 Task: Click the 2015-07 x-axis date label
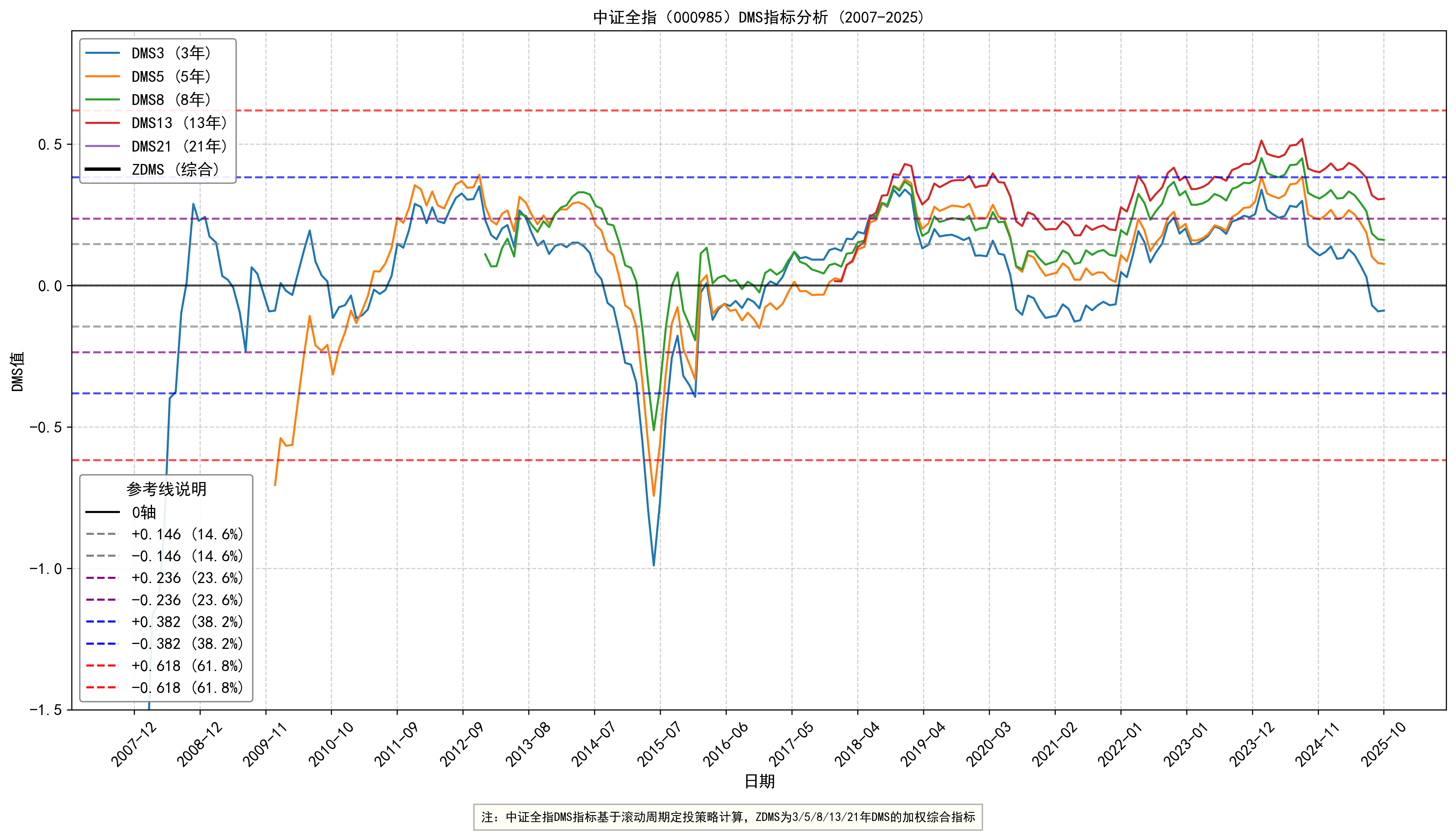(659, 744)
